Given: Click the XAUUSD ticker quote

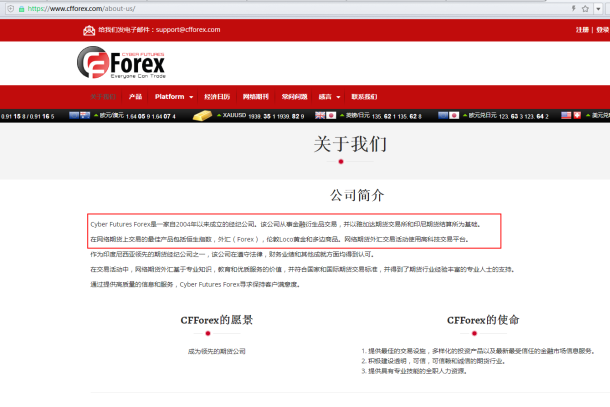Looking at the screenshot, I should click(x=263, y=116).
